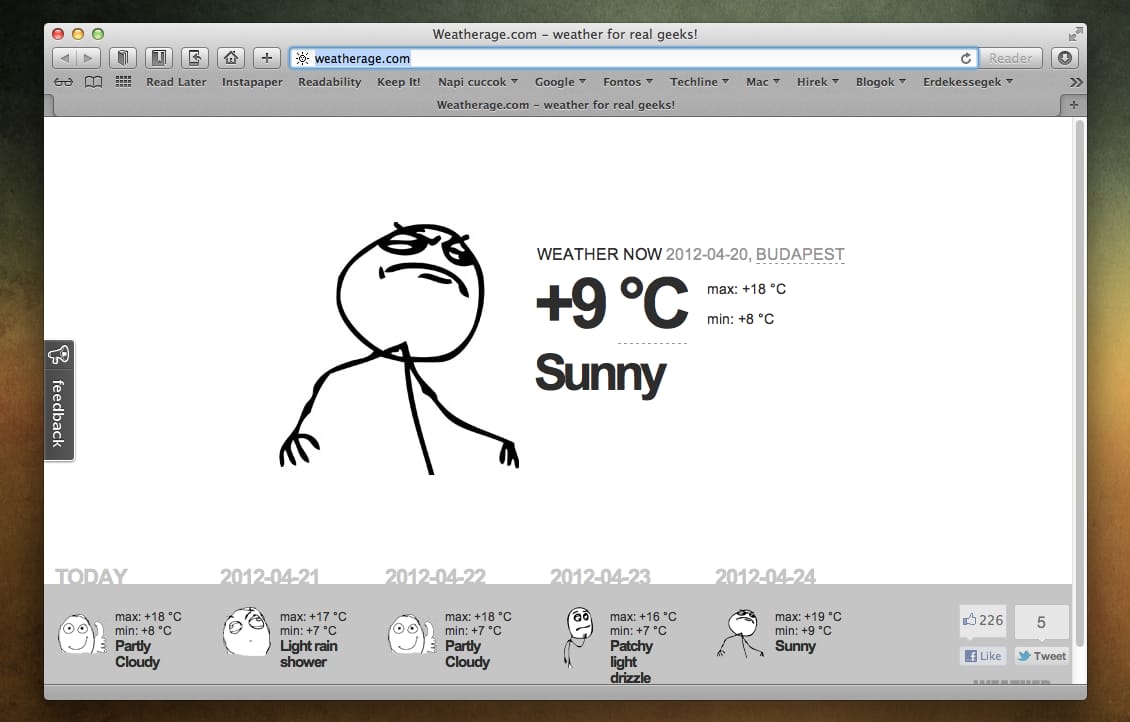Click the Sunny condition text
This screenshot has height=722, width=1130.
600,374
